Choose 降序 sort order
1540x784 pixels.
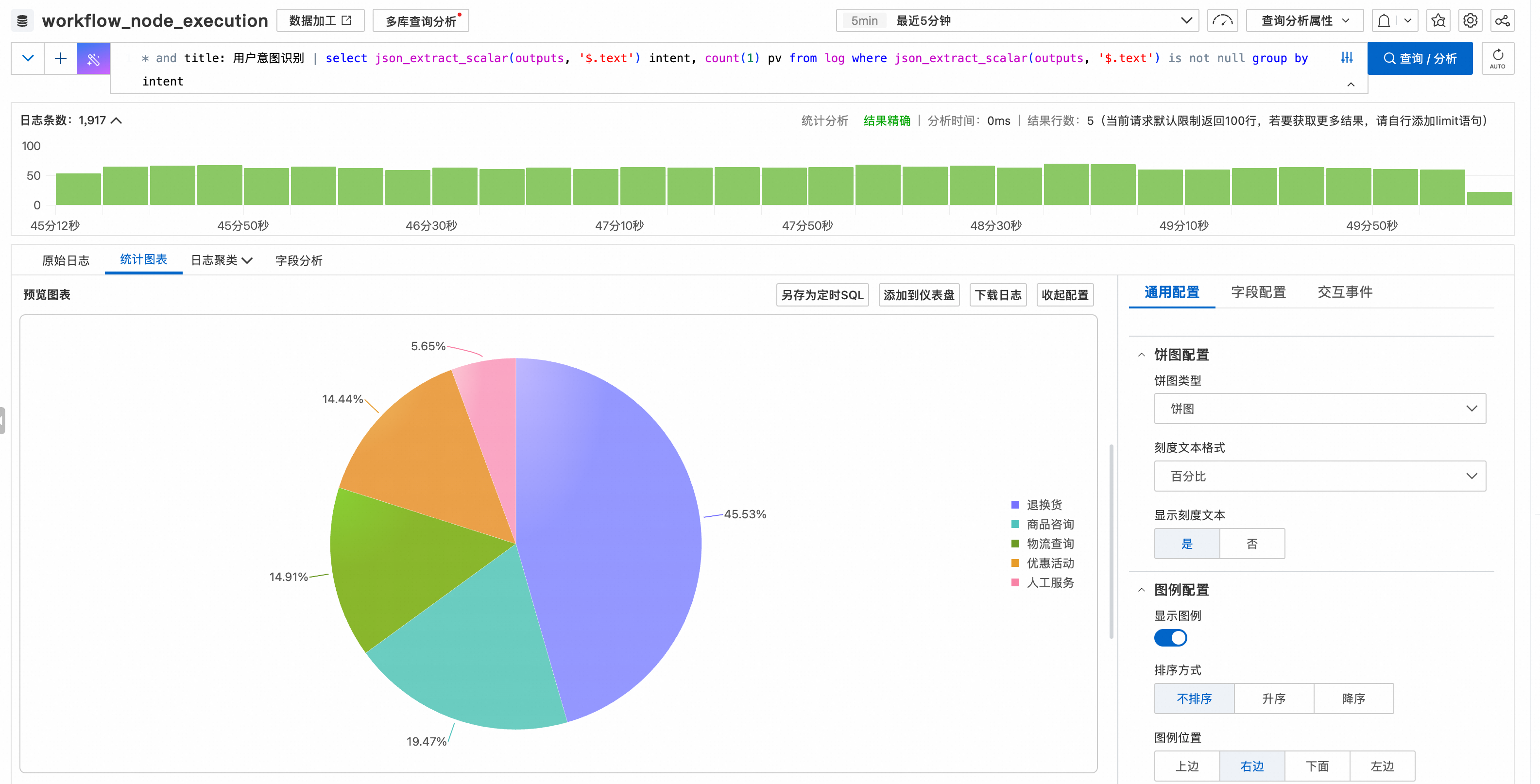click(x=1353, y=699)
